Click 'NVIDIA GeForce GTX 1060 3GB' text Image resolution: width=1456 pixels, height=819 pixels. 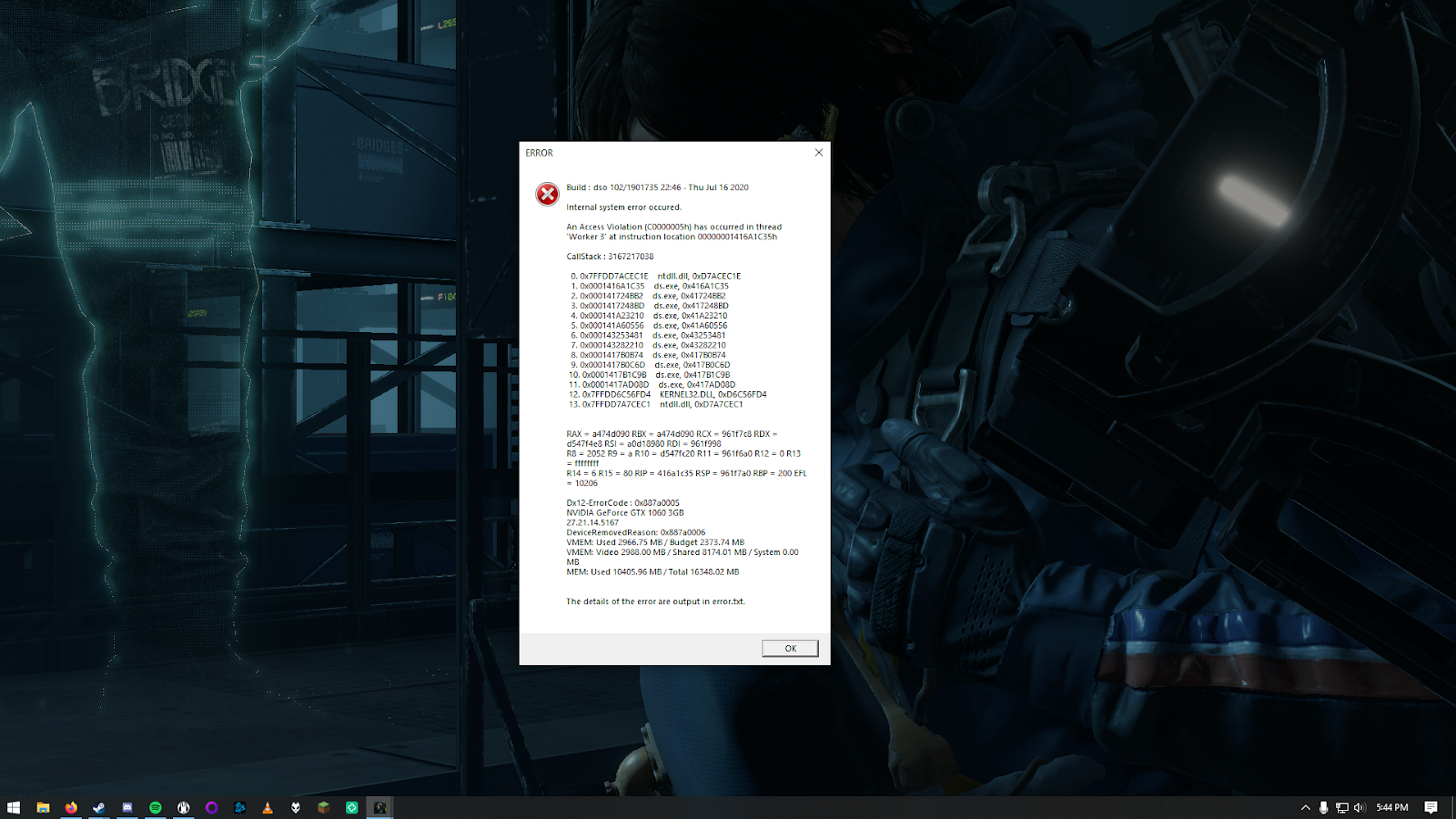click(x=625, y=513)
